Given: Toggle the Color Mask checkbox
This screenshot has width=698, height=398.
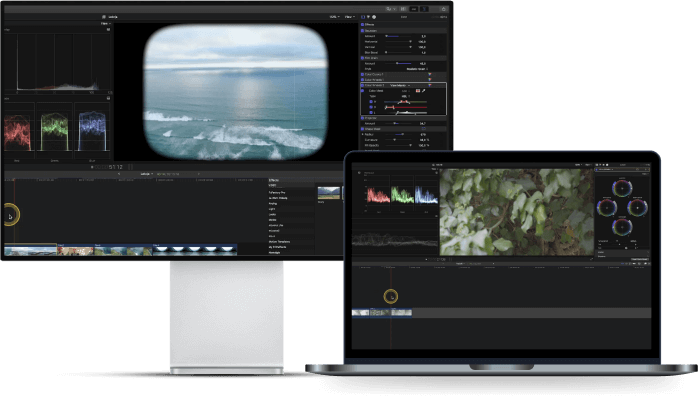Looking at the screenshot, I should pos(362,91).
